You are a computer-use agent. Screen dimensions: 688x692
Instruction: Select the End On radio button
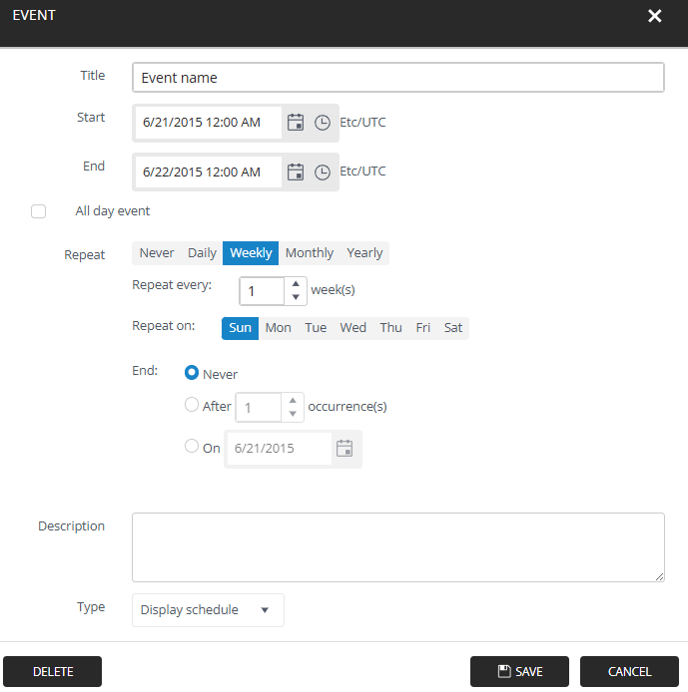(x=192, y=446)
